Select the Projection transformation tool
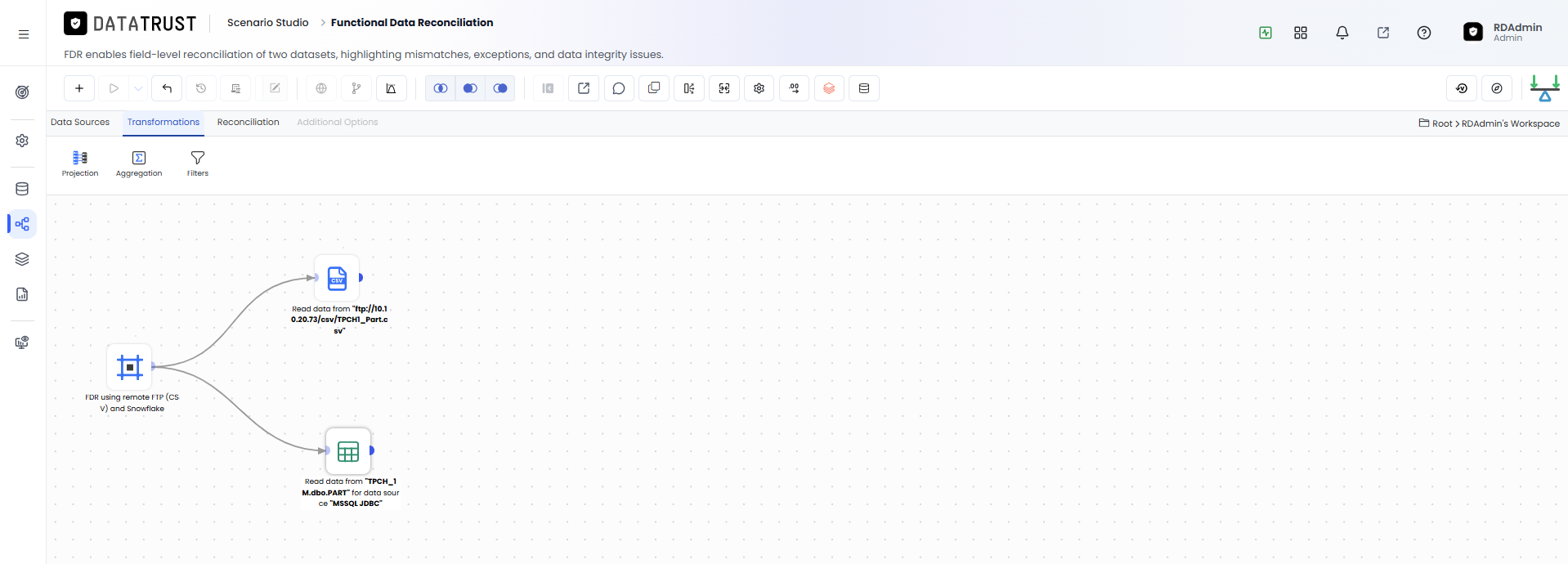 click(x=80, y=163)
